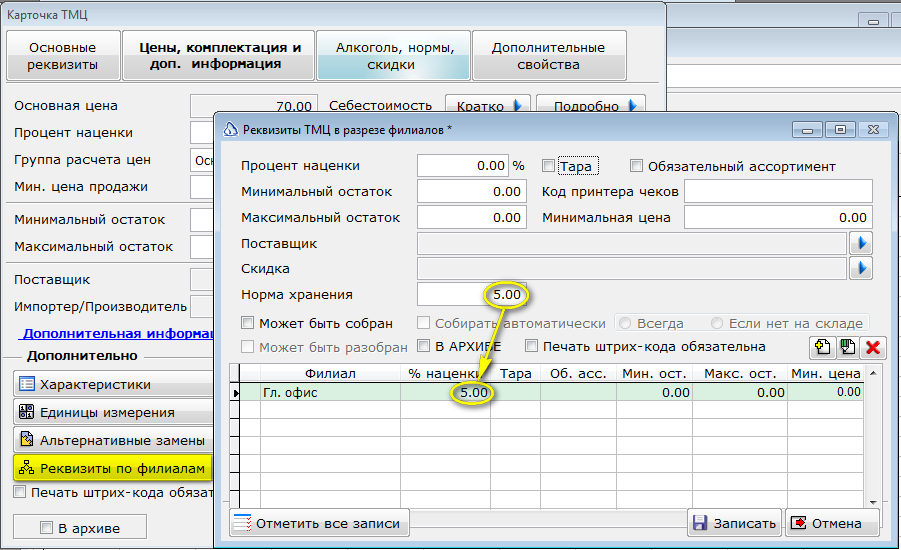The width and height of the screenshot is (901, 550).
Task: Click the Реквизиты по филиалам button
Action: pyautogui.click(x=113, y=468)
